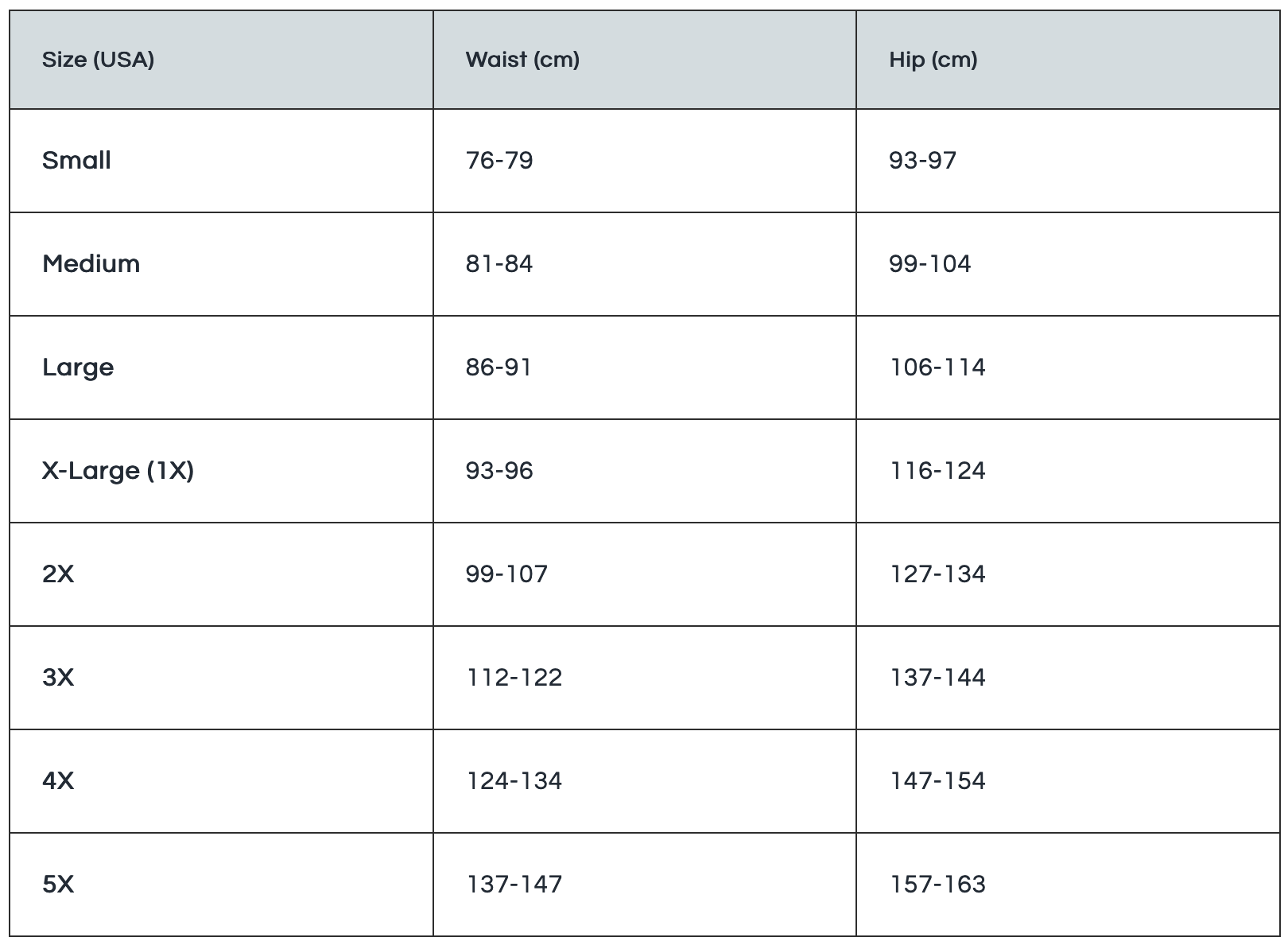The width and height of the screenshot is (1288, 945).
Task: Select the Large size row label
Action: [78, 367]
